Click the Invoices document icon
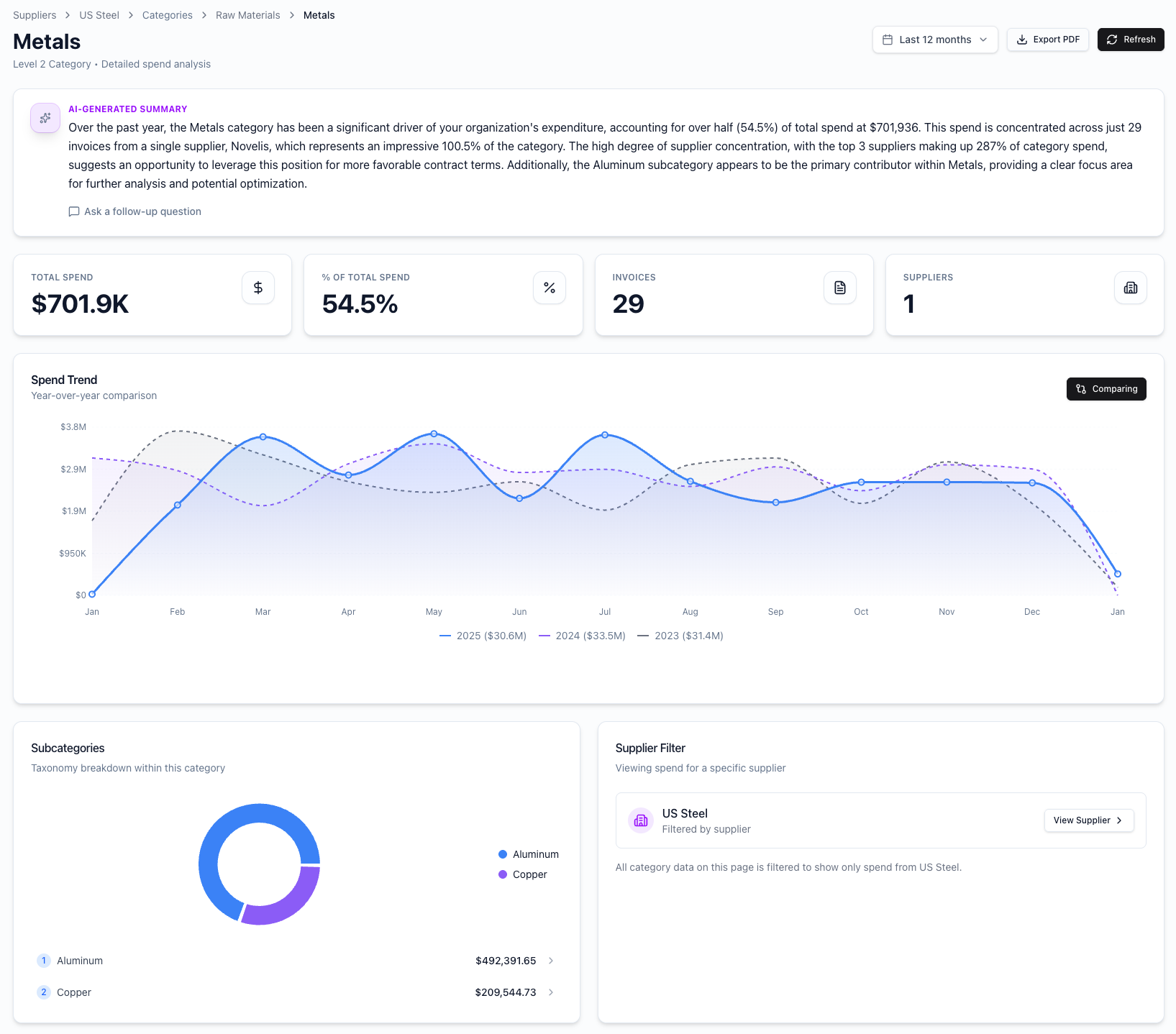Screen dimensions: 1176x1034 click(839, 288)
